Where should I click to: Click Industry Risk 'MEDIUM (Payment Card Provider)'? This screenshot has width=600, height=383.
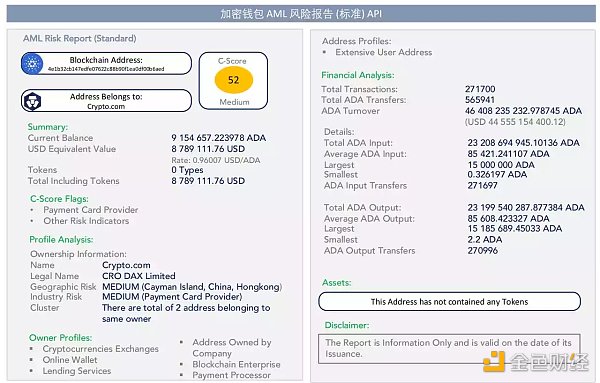[172, 297]
